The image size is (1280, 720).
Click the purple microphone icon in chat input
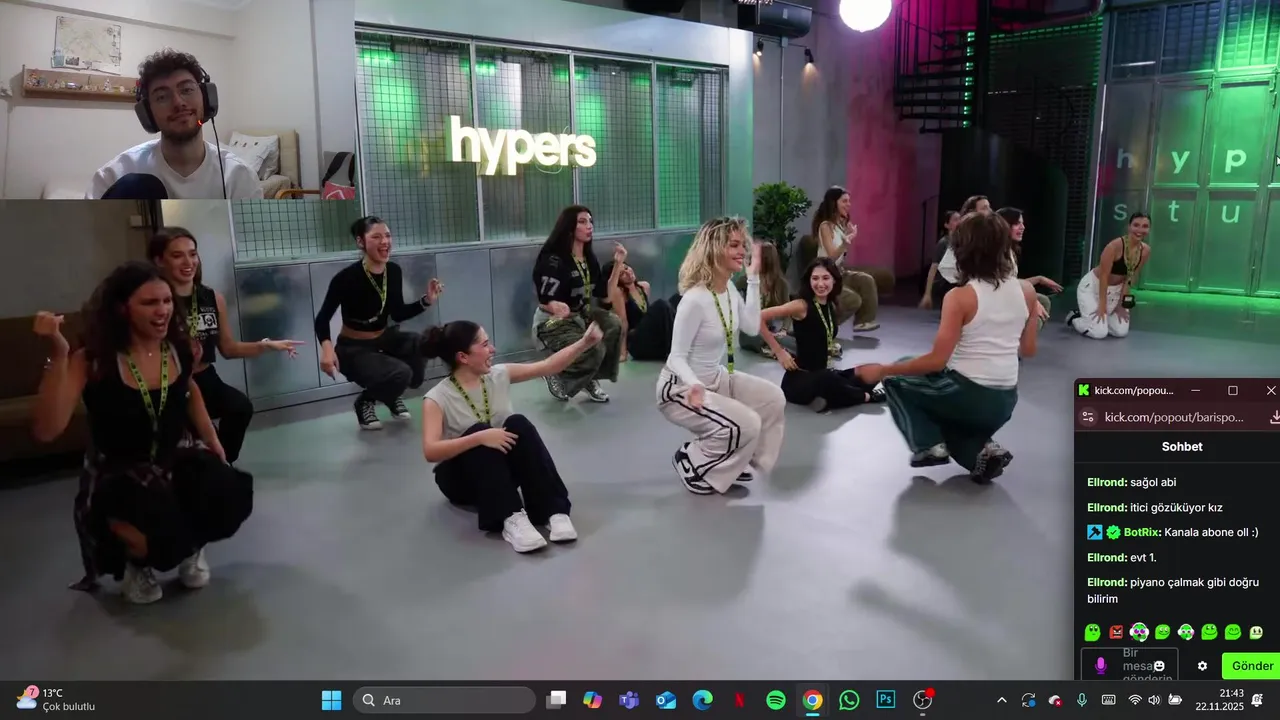(x=1100, y=666)
